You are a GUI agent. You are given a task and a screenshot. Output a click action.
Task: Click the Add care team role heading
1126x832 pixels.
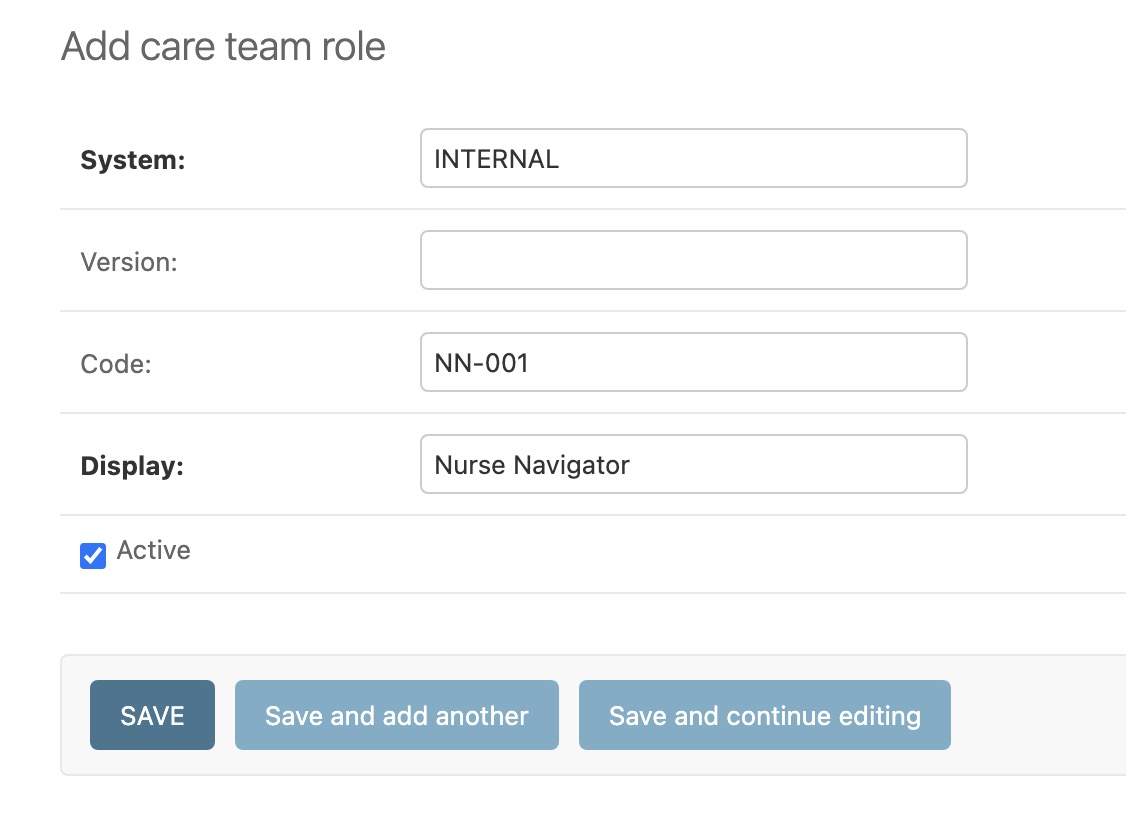[224, 46]
